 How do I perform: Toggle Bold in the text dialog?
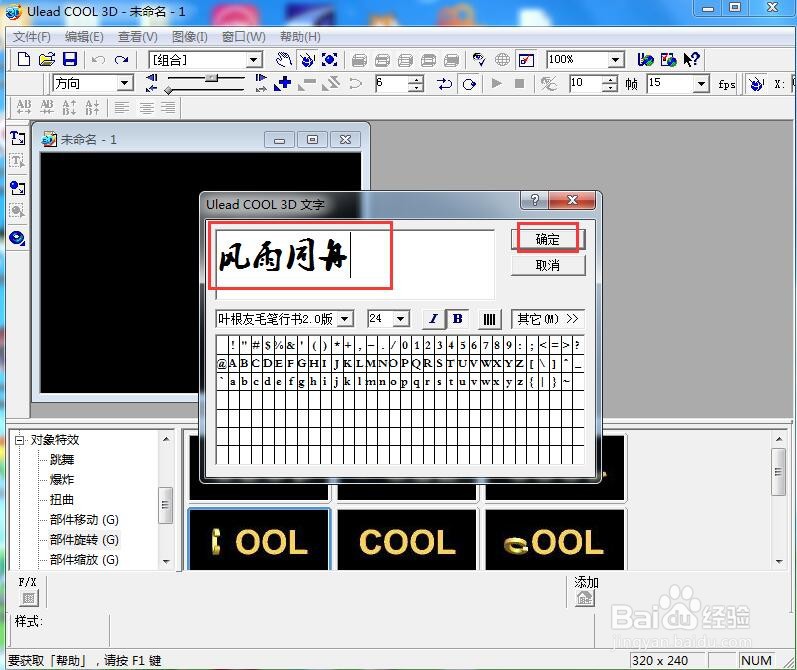[x=457, y=319]
